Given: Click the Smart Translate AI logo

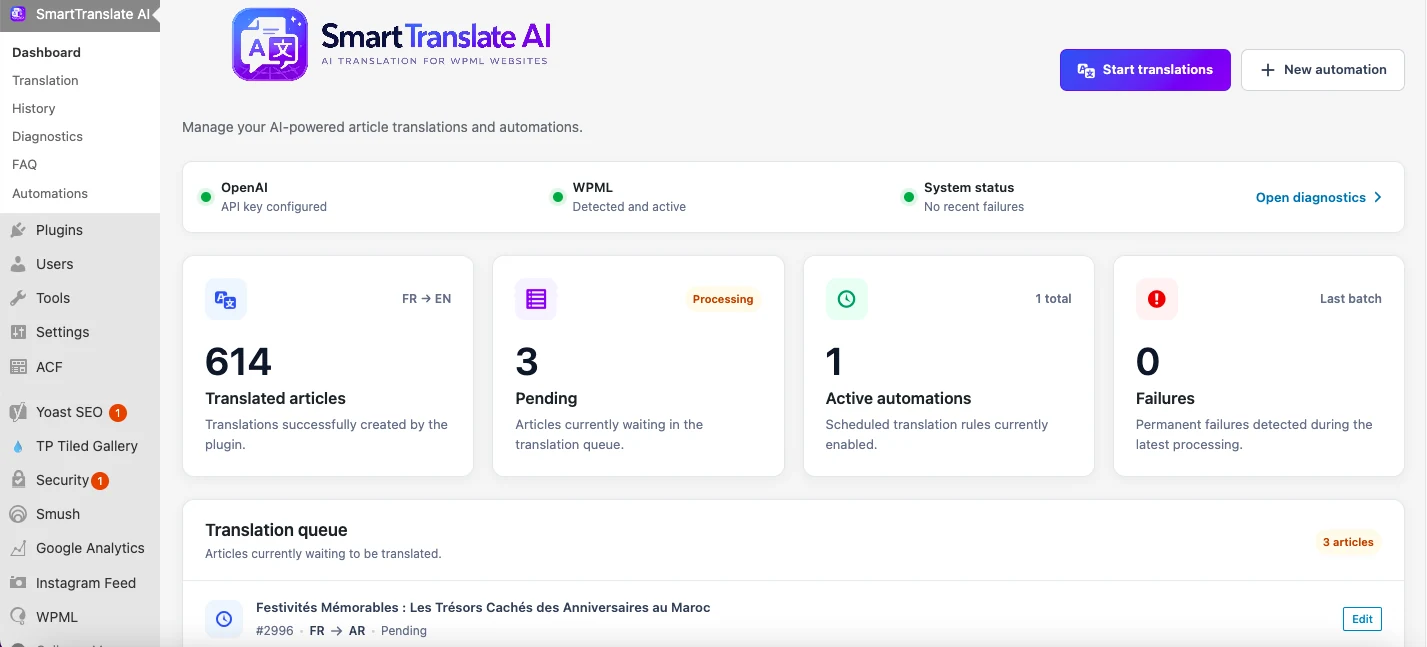Looking at the screenshot, I should pyautogui.click(x=391, y=45).
